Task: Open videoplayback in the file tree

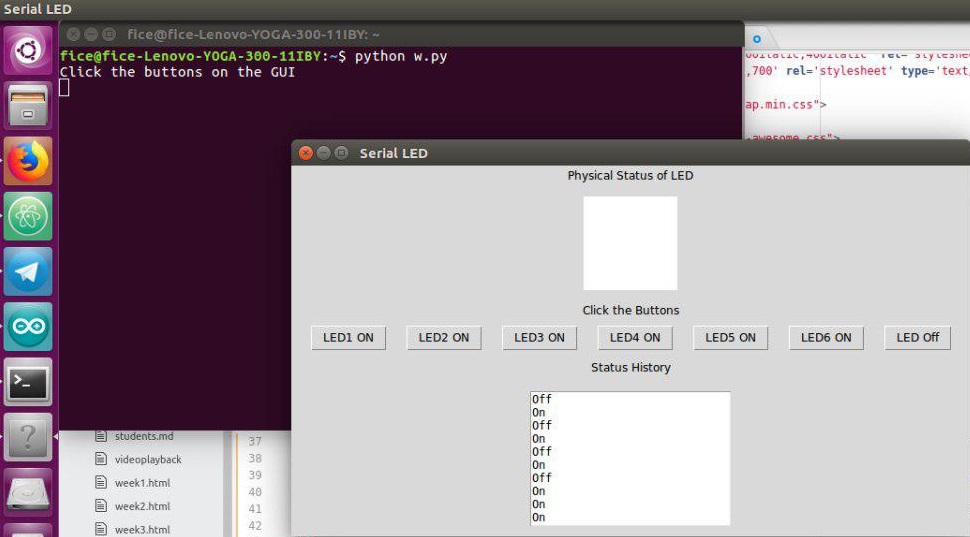Action: point(148,460)
